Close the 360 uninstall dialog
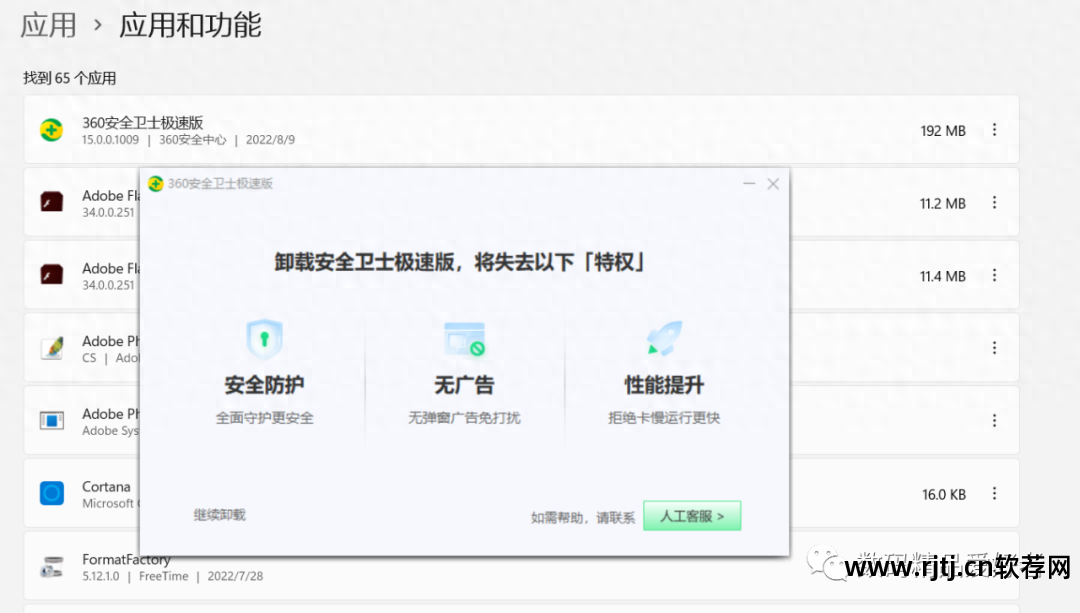1080x613 pixels. click(773, 184)
